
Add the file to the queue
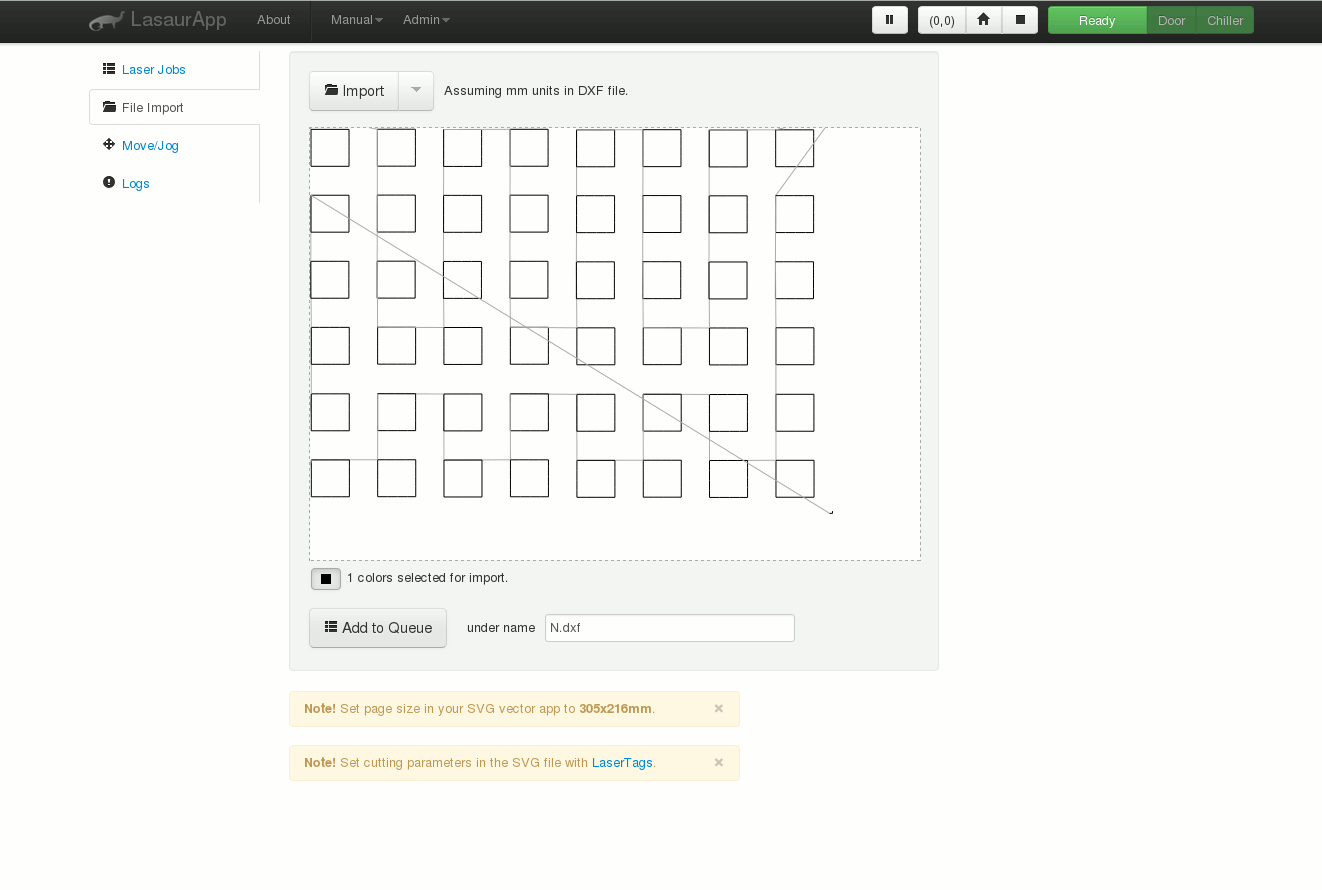tap(378, 628)
